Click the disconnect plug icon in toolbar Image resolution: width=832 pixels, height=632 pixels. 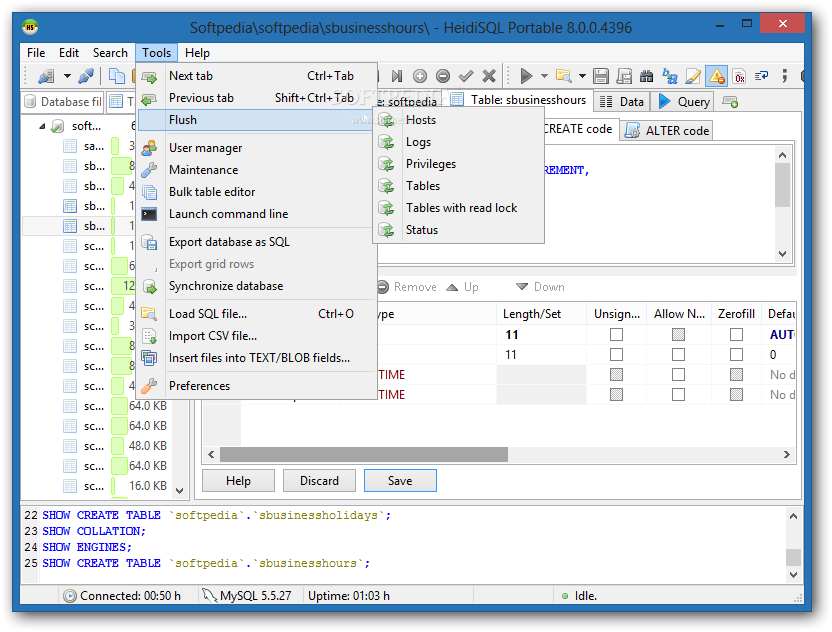pyautogui.click(x=86, y=76)
